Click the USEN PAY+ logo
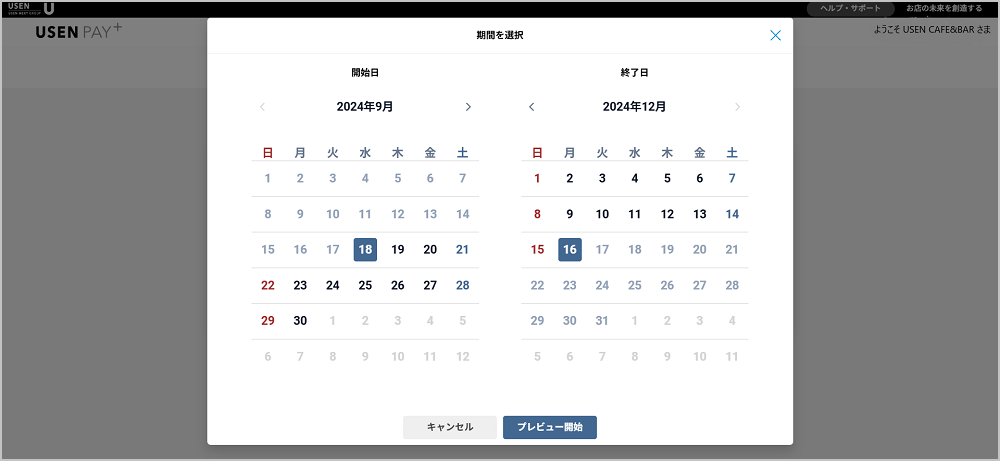 pyautogui.click(x=78, y=31)
